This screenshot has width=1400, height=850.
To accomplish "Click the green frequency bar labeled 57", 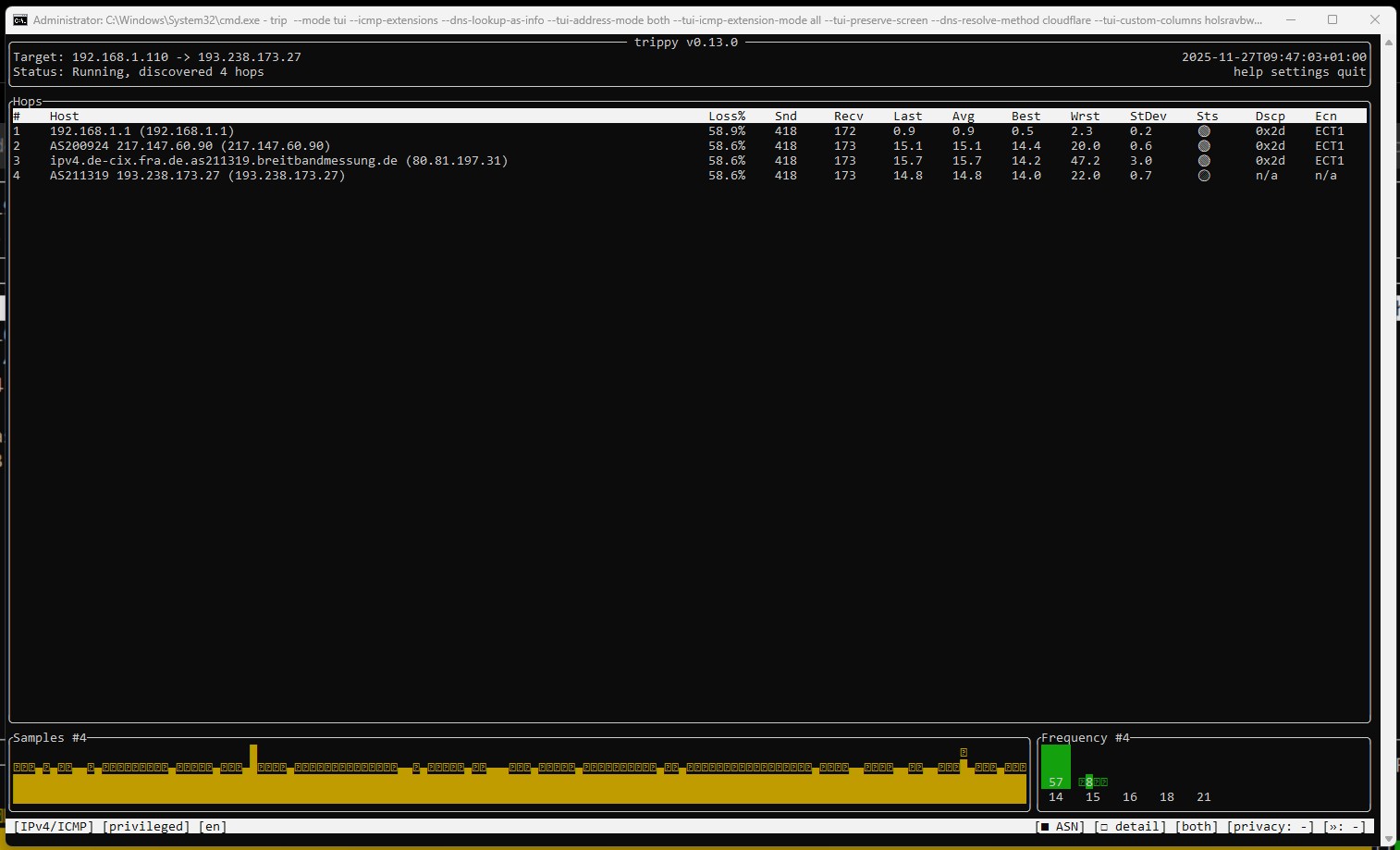I will point(1056,767).
